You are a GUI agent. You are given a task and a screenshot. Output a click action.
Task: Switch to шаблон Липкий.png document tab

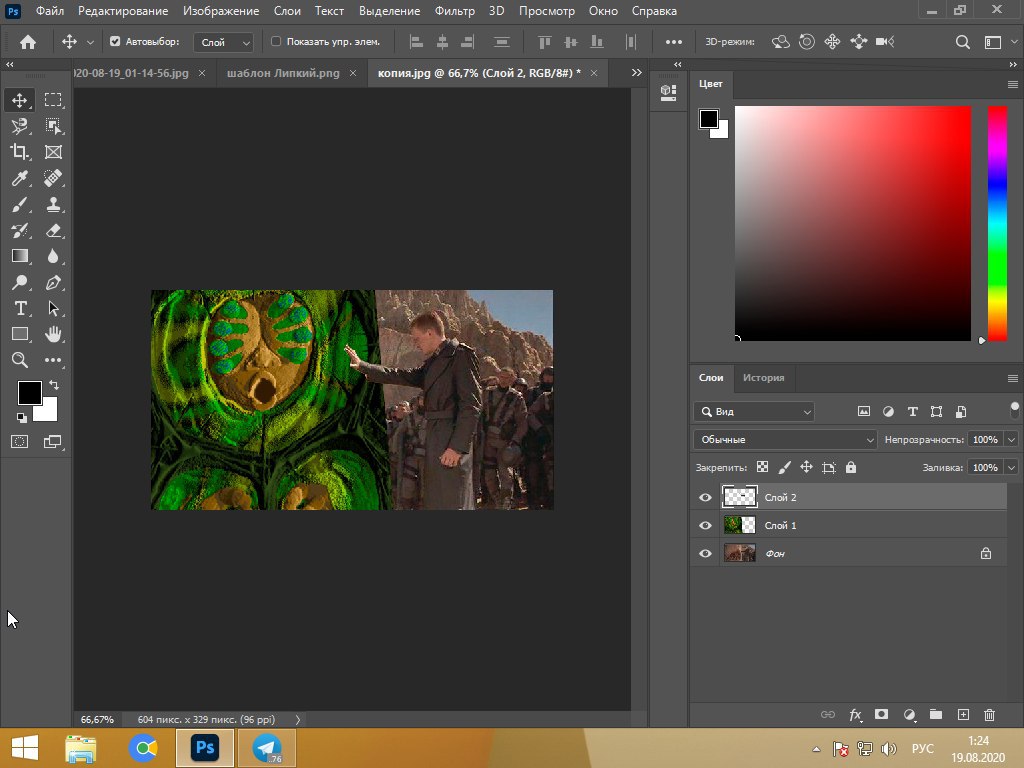(283, 73)
